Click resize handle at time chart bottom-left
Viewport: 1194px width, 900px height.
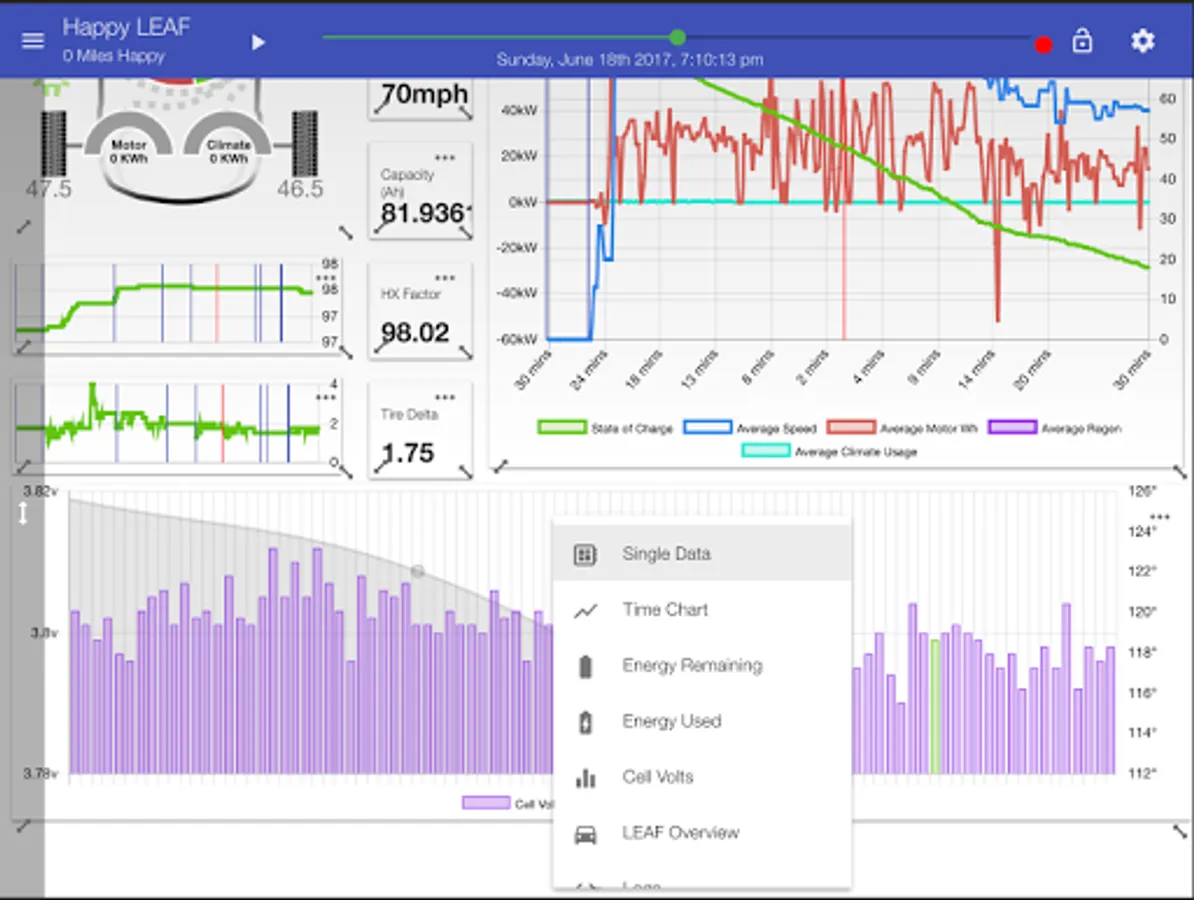(x=500, y=467)
